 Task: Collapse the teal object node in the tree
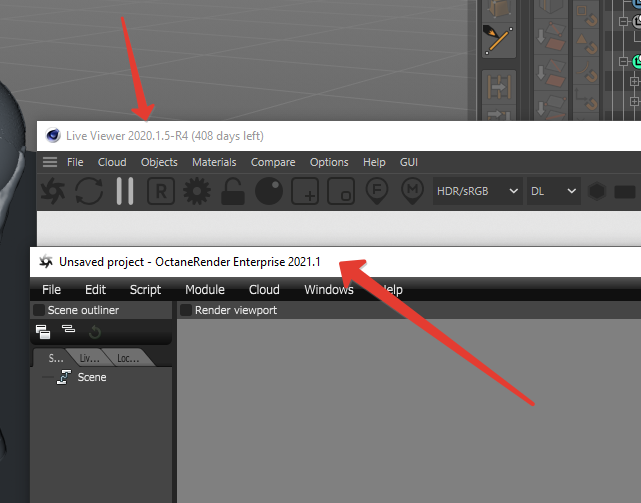coord(623,61)
